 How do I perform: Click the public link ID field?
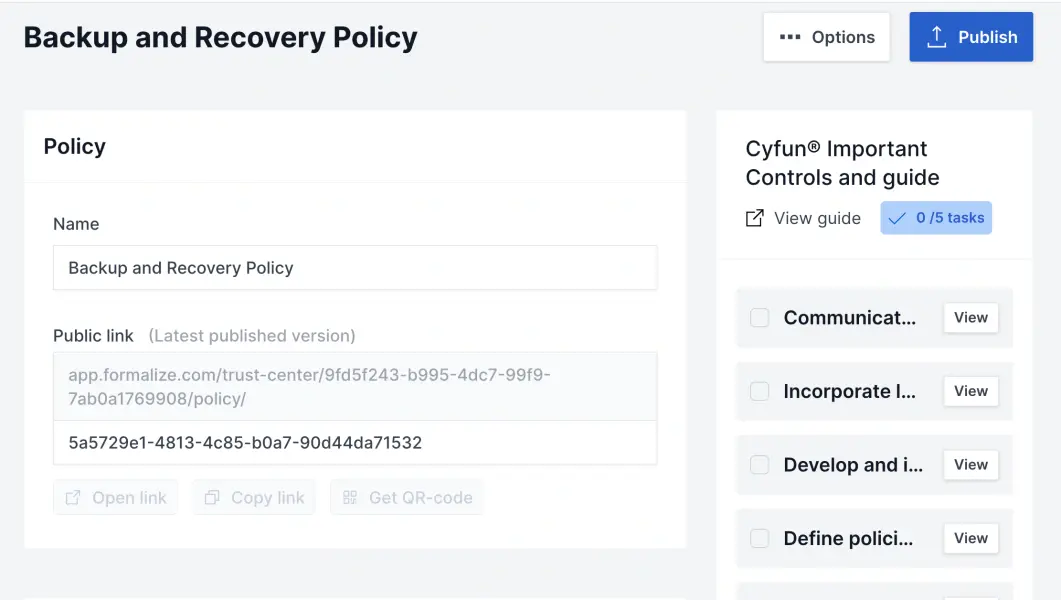click(355, 442)
